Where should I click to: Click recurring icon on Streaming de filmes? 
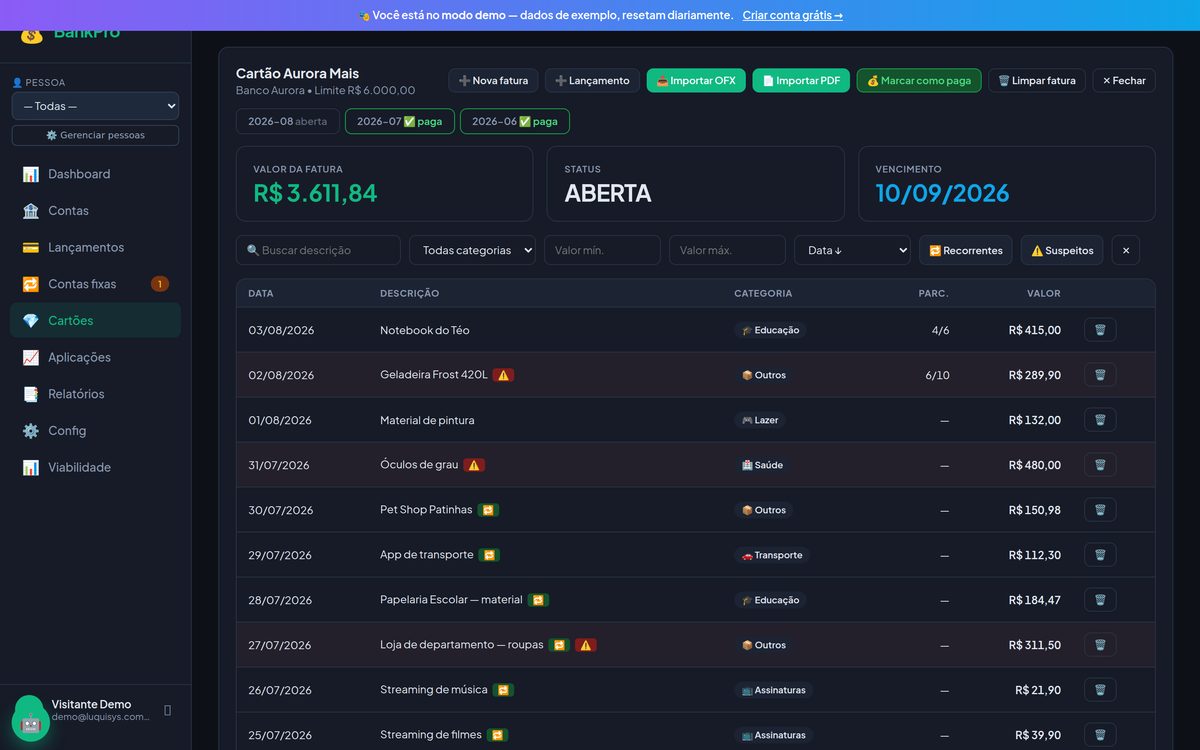pos(497,735)
